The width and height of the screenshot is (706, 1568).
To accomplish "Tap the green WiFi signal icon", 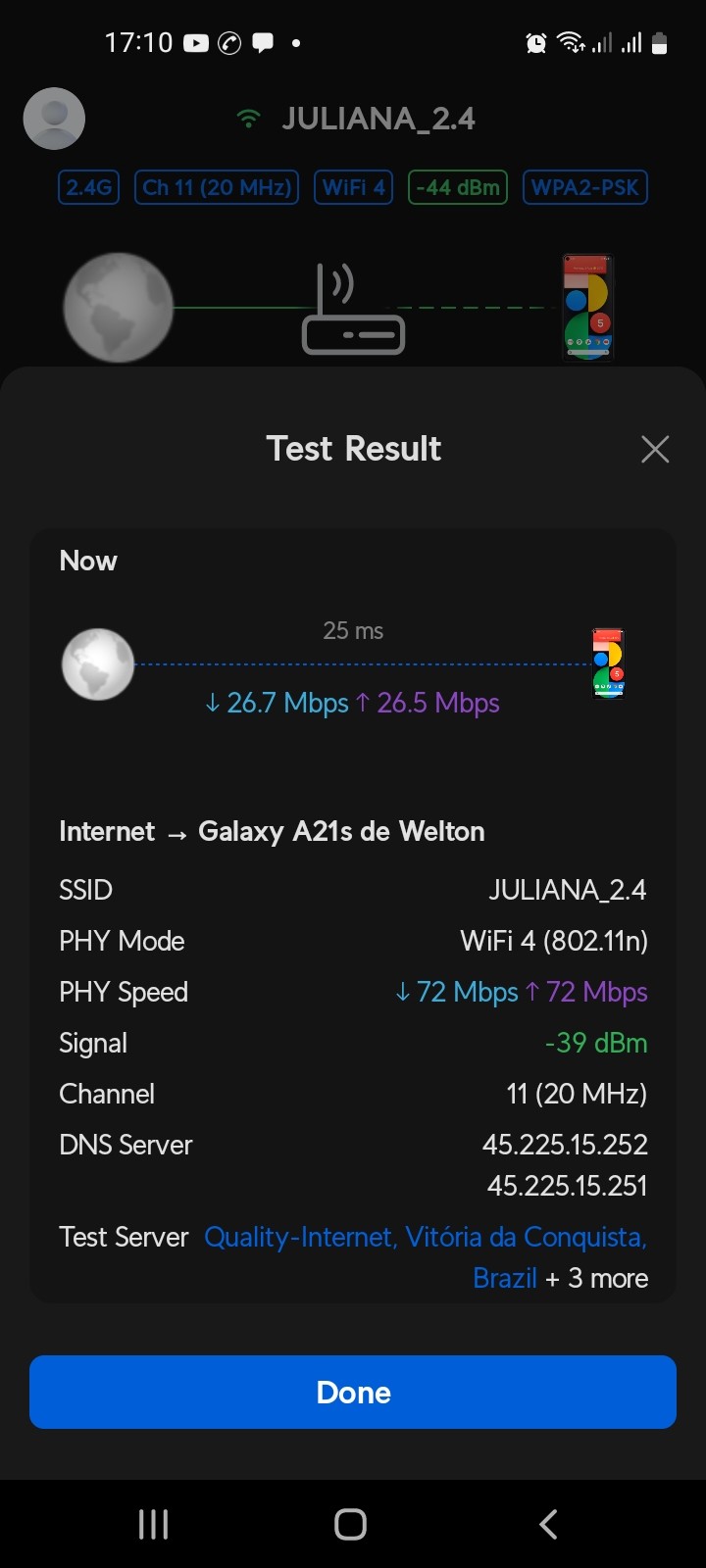I will 249,120.
